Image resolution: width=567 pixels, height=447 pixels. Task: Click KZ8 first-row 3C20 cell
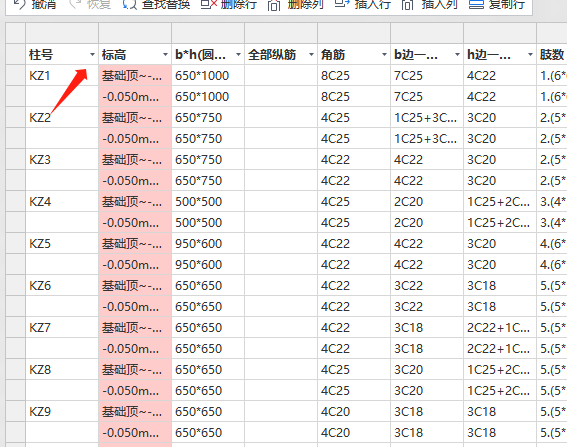tap(427, 369)
